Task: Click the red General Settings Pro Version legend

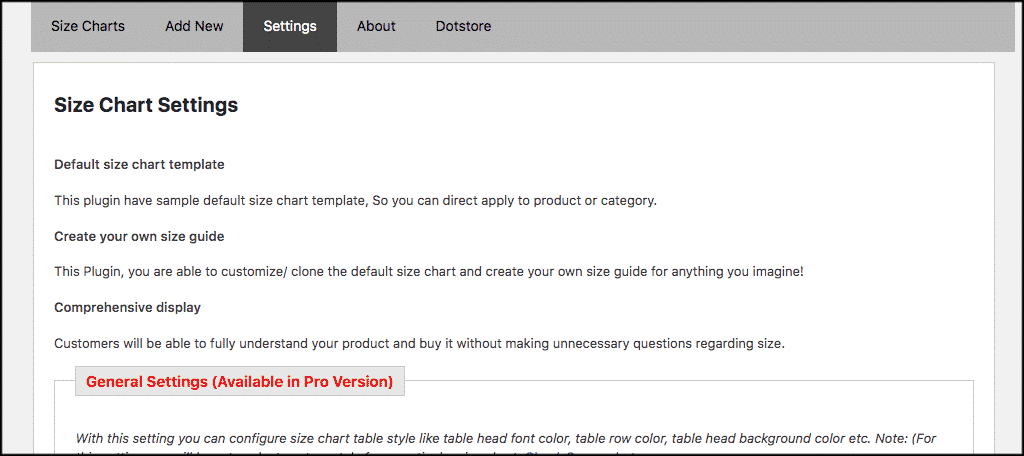Action: 239,381
